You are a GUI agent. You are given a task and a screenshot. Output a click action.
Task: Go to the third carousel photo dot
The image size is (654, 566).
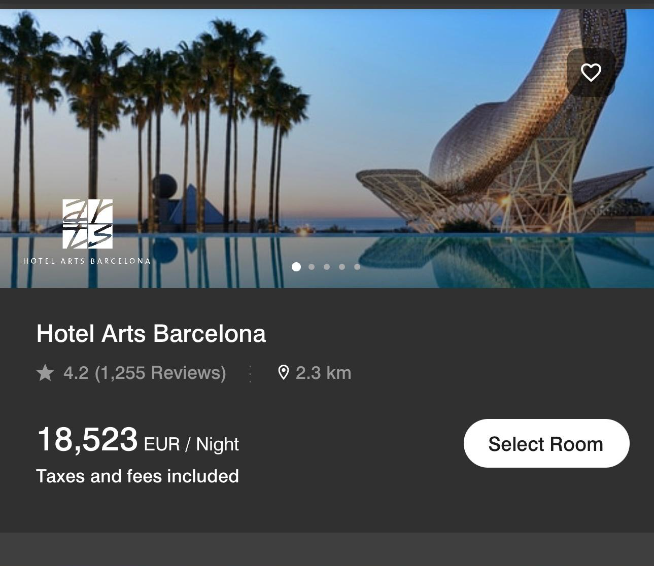click(327, 267)
